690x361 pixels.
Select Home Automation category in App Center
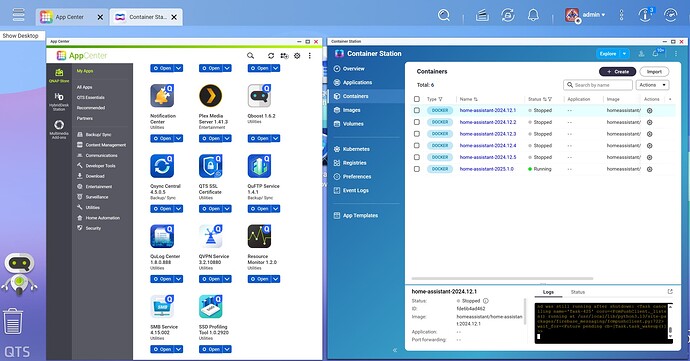(x=103, y=218)
